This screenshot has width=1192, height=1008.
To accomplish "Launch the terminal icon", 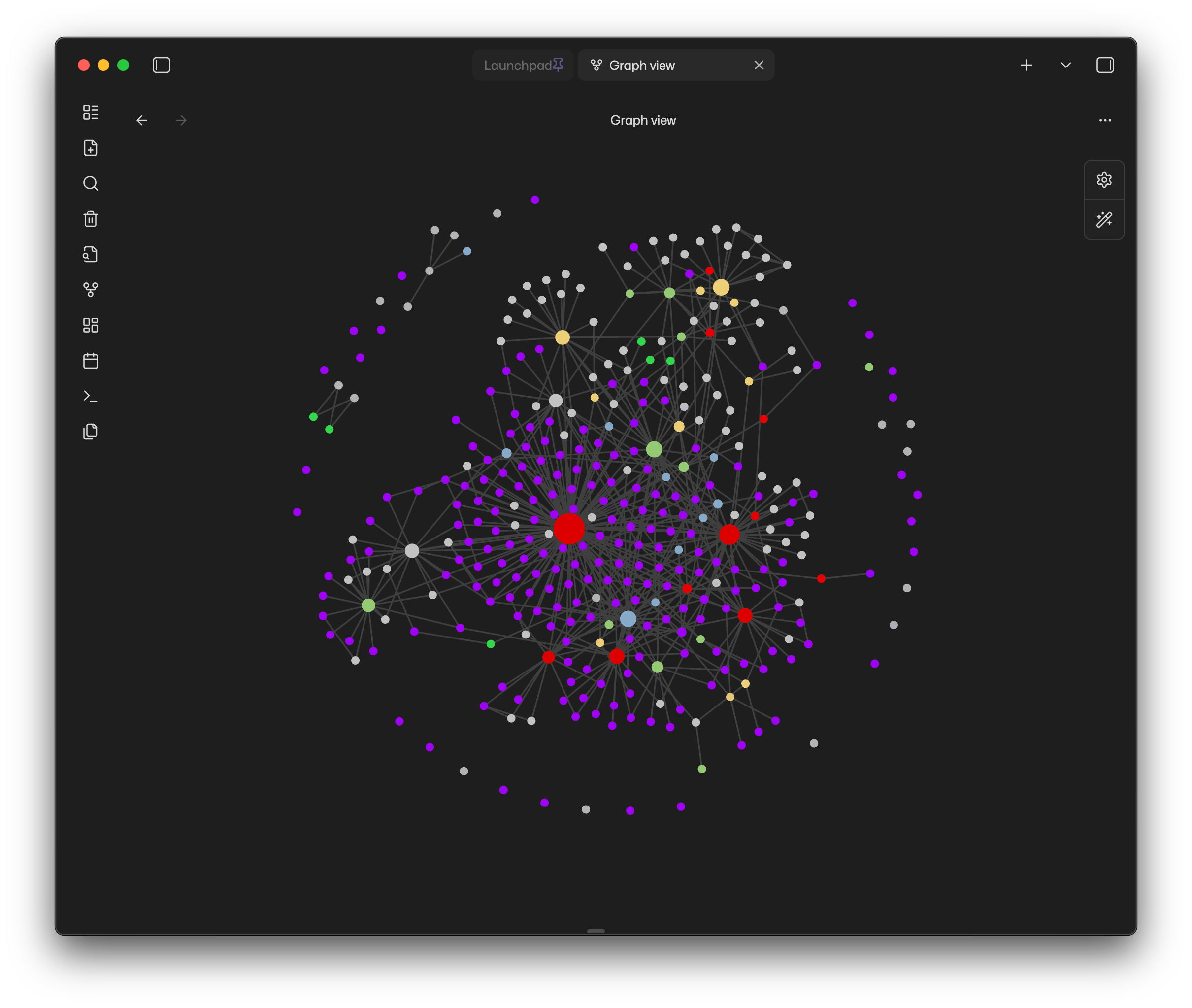I will pos(90,396).
